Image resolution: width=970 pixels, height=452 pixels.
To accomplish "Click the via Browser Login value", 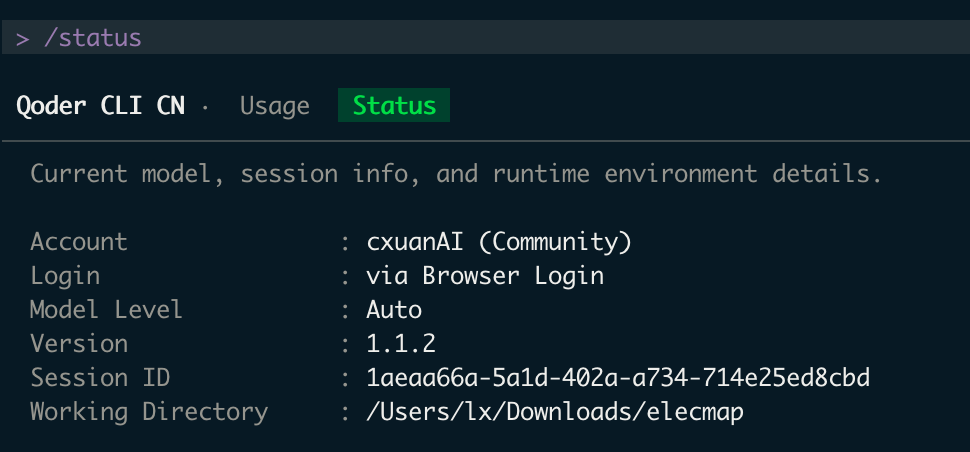I will click(485, 276).
